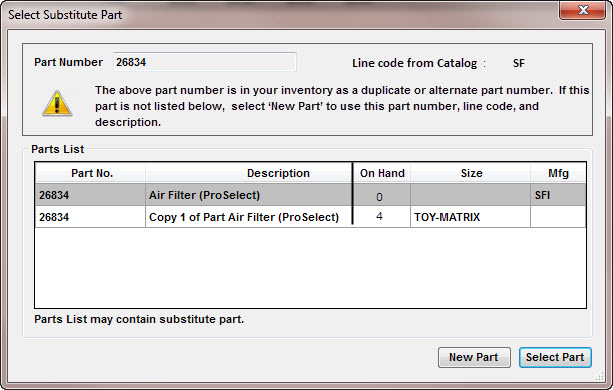The height and width of the screenshot is (390, 613).
Task: Click the New Part button
Action: (x=474, y=357)
